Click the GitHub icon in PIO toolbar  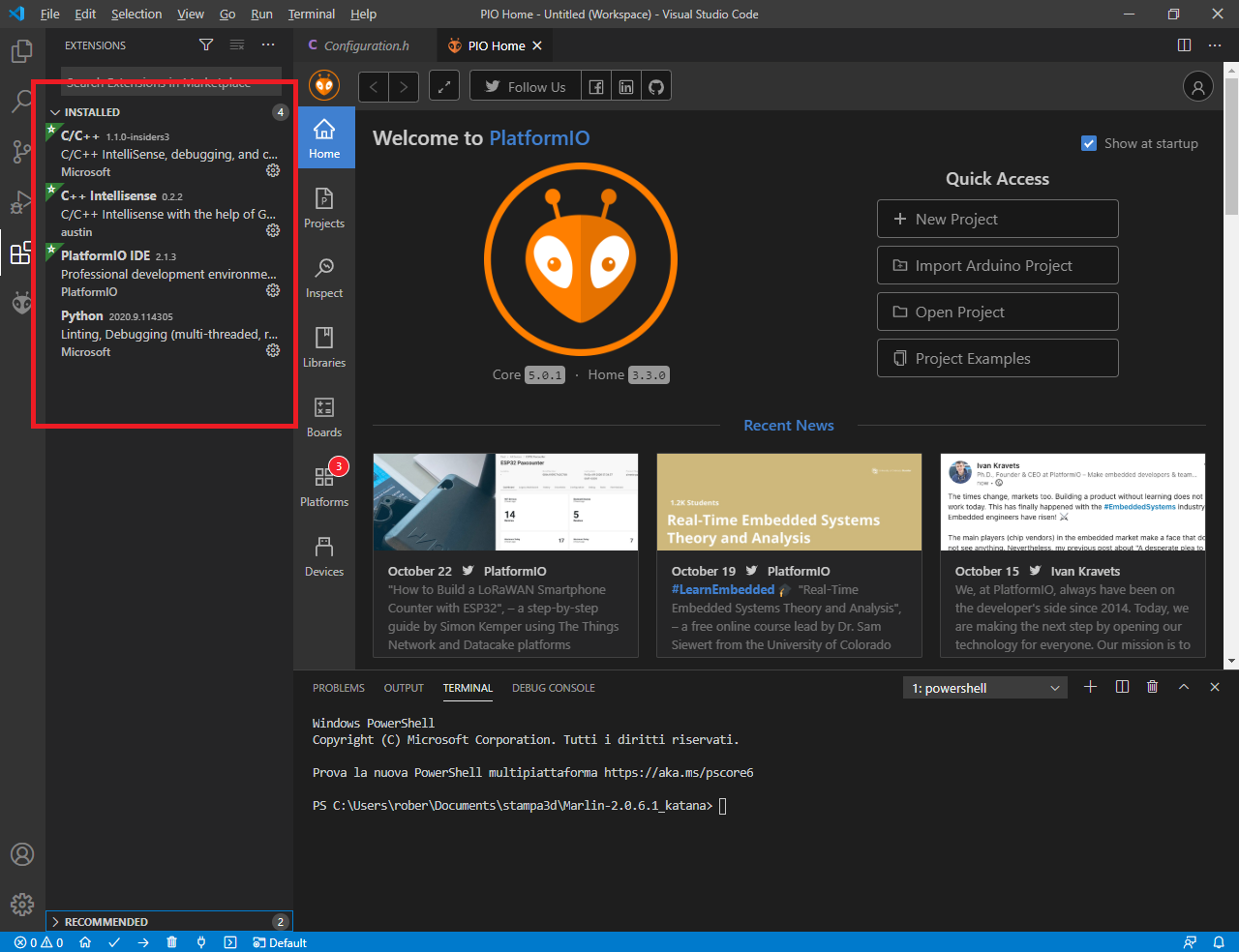656,87
